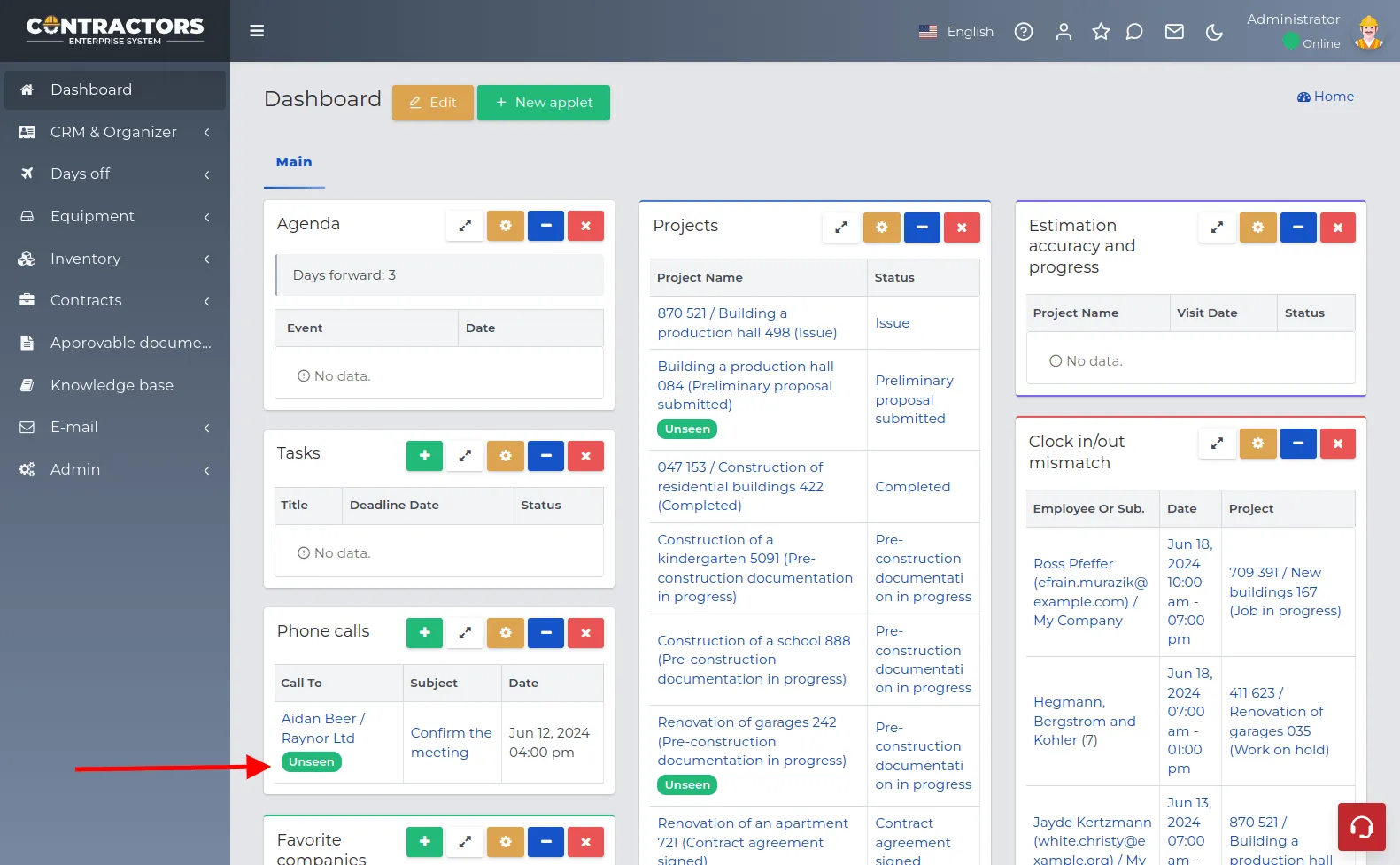The height and width of the screenshot is (865, 1400).
Task: Expand Equipment sidebar menu
Action: [115, 216]
